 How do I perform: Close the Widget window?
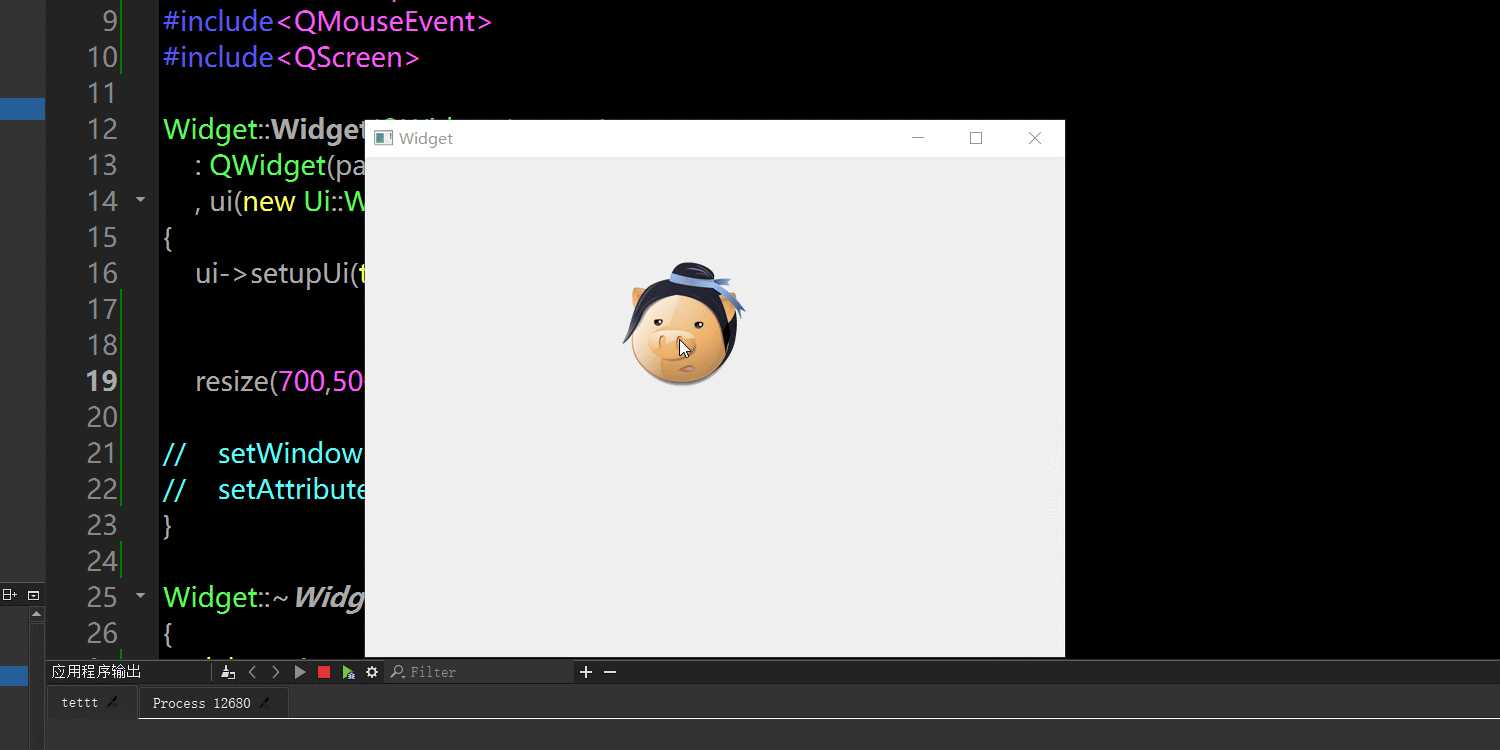(1035, 138)
